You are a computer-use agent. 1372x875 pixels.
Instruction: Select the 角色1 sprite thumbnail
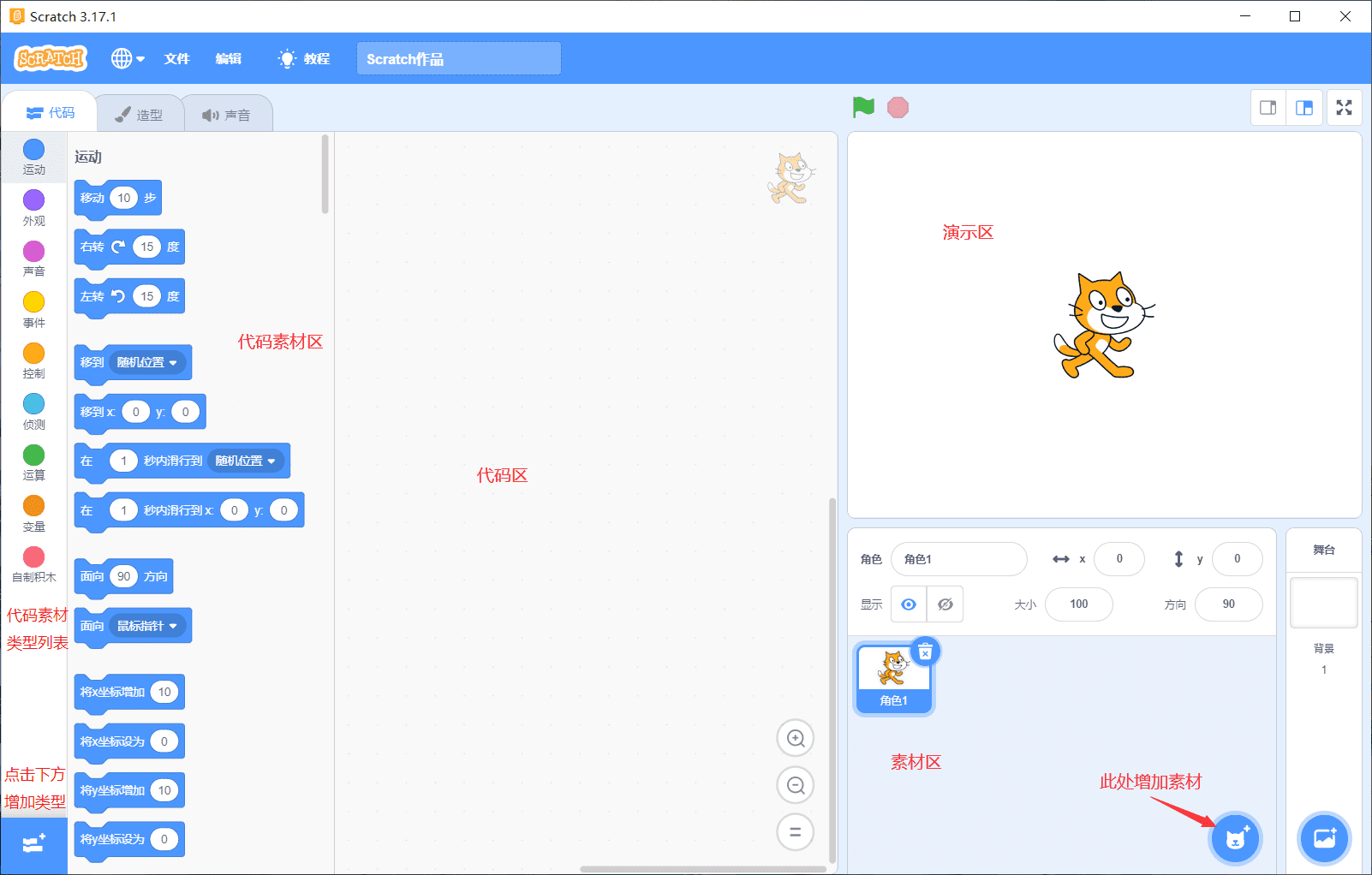pos(894,678)
